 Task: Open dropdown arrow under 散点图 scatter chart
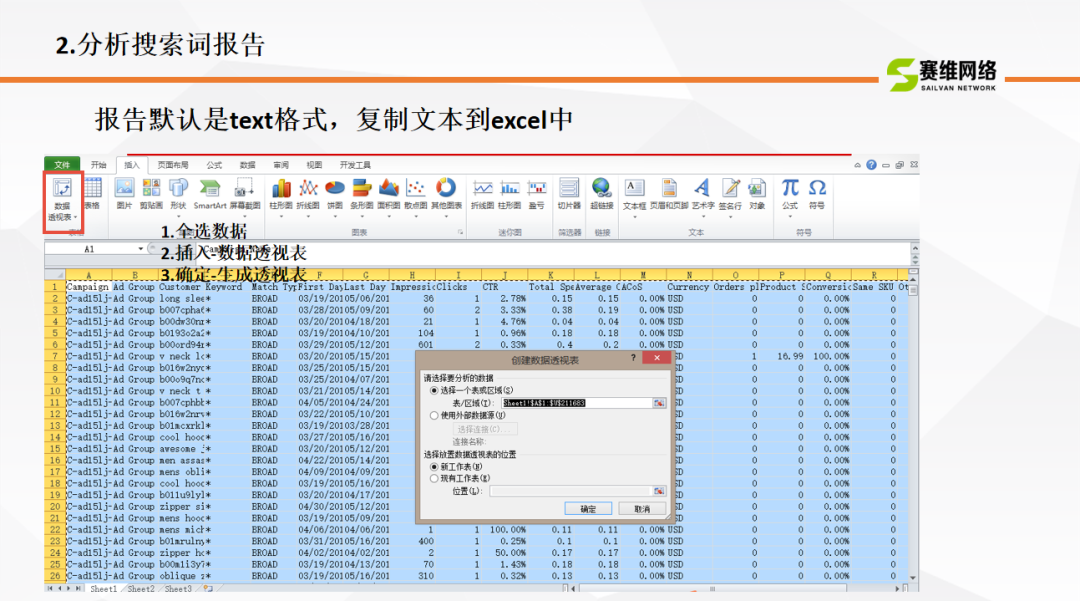[415, 216]
